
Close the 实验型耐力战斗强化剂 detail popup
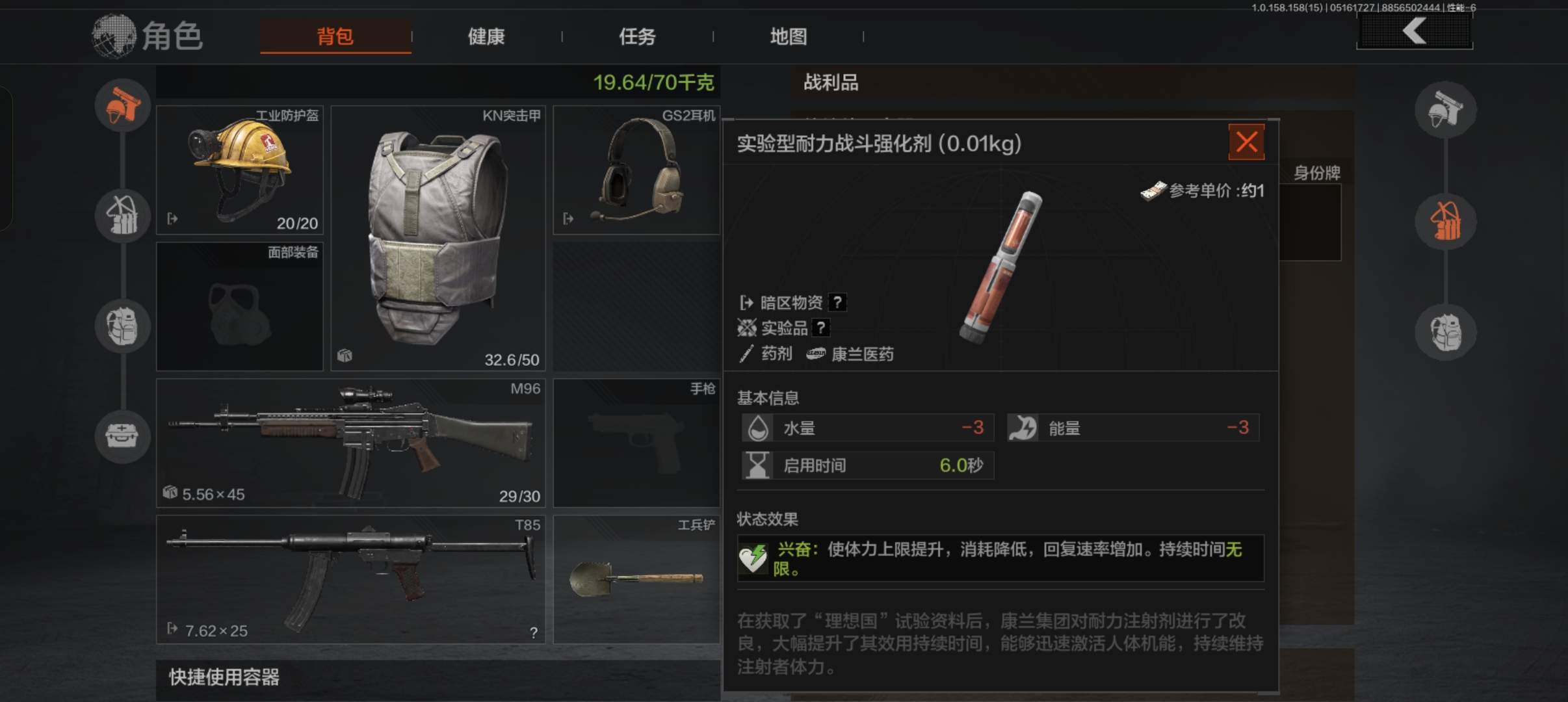click(x=1246, y=142)
